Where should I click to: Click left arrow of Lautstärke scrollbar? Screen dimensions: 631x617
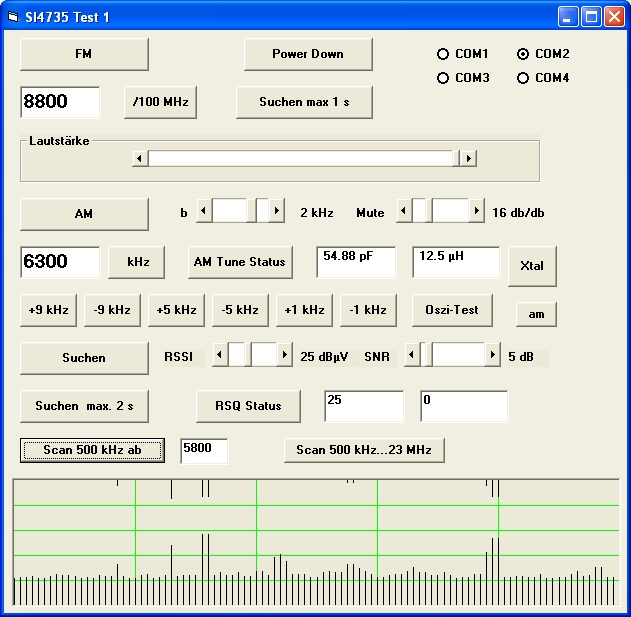[x=141, y=158]
